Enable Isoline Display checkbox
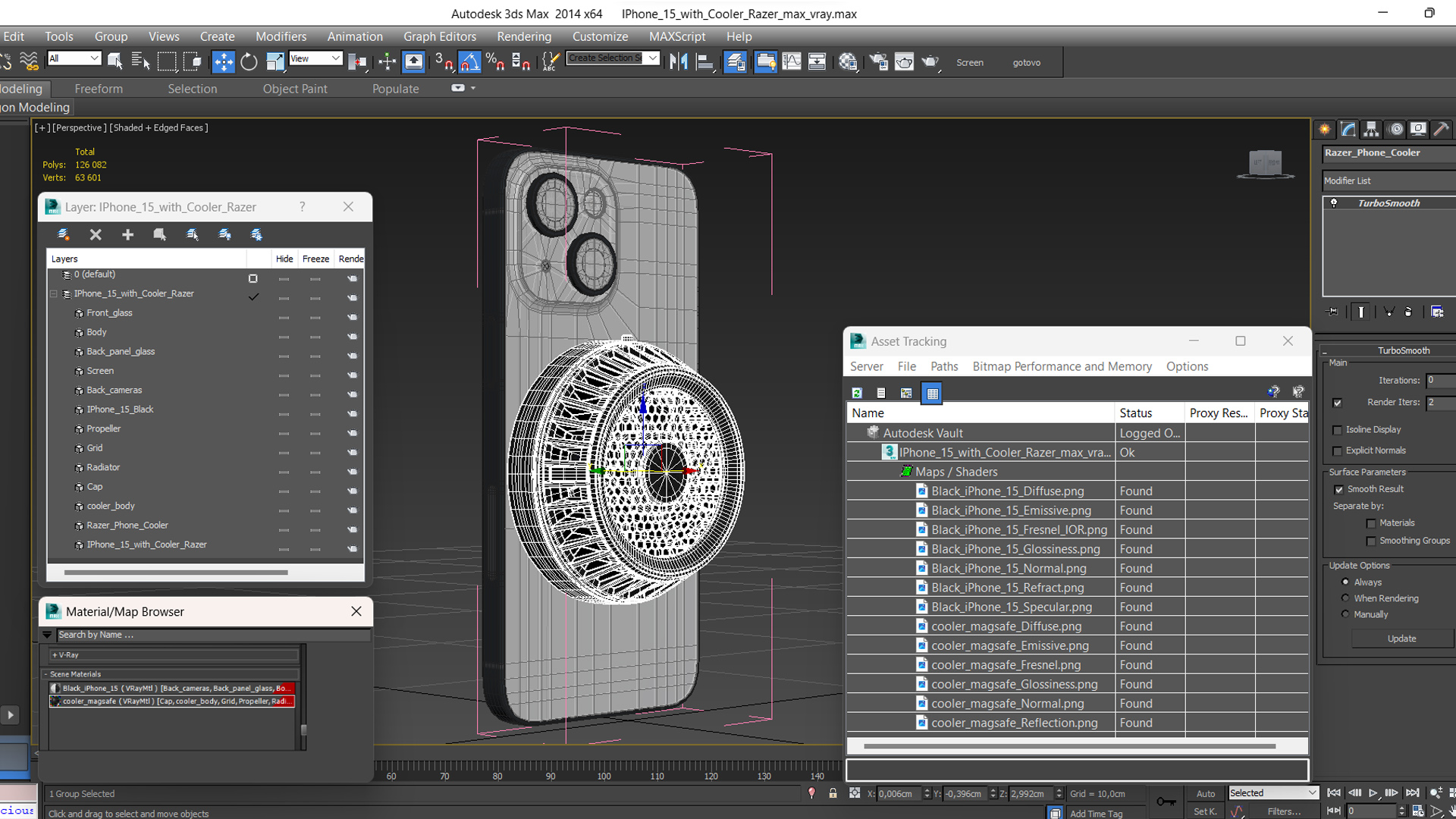Screen dimensions: 1456x819 [x=1337, y=430]
